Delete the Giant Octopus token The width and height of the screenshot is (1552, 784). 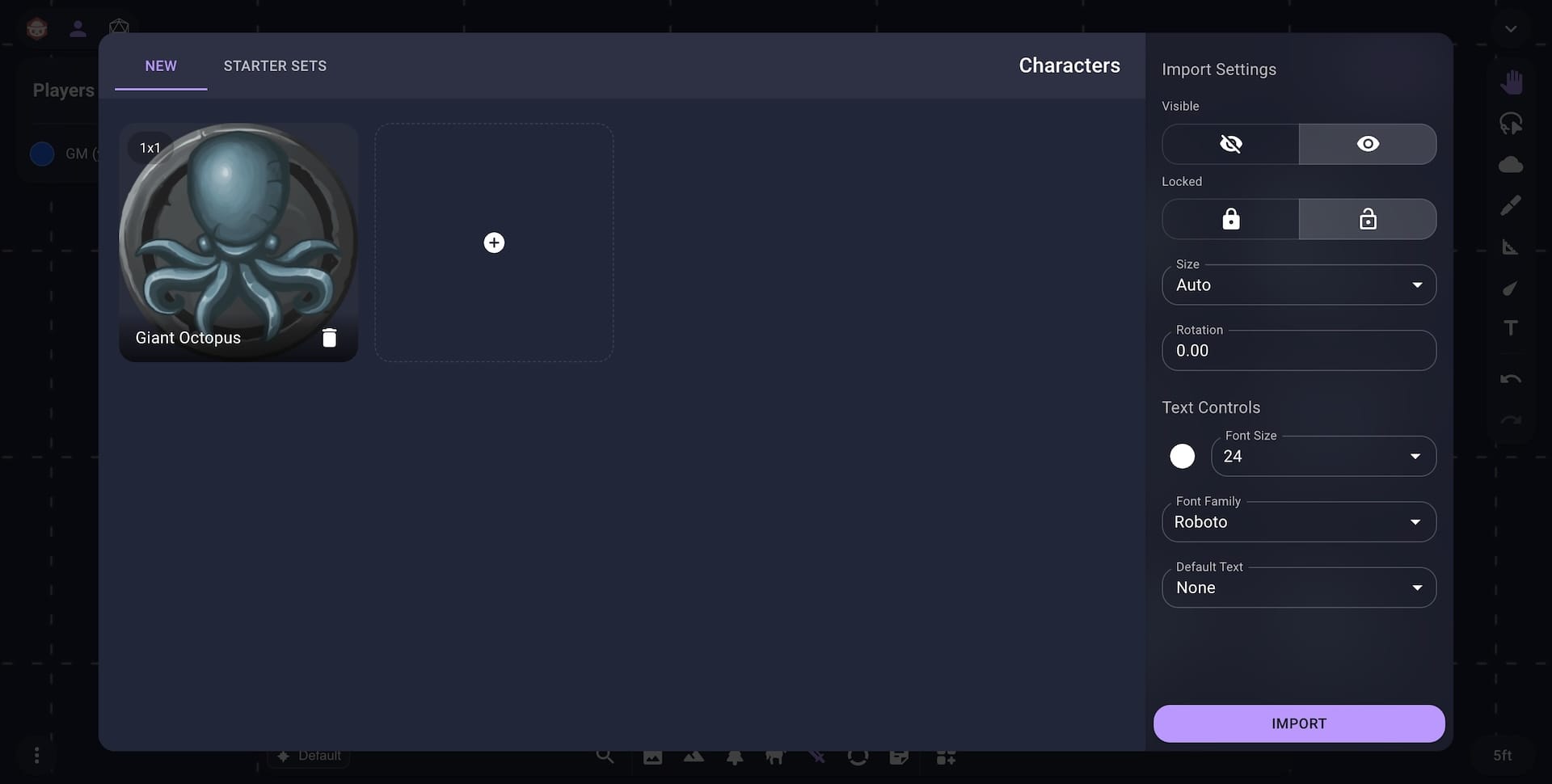(x=329, y=337)
